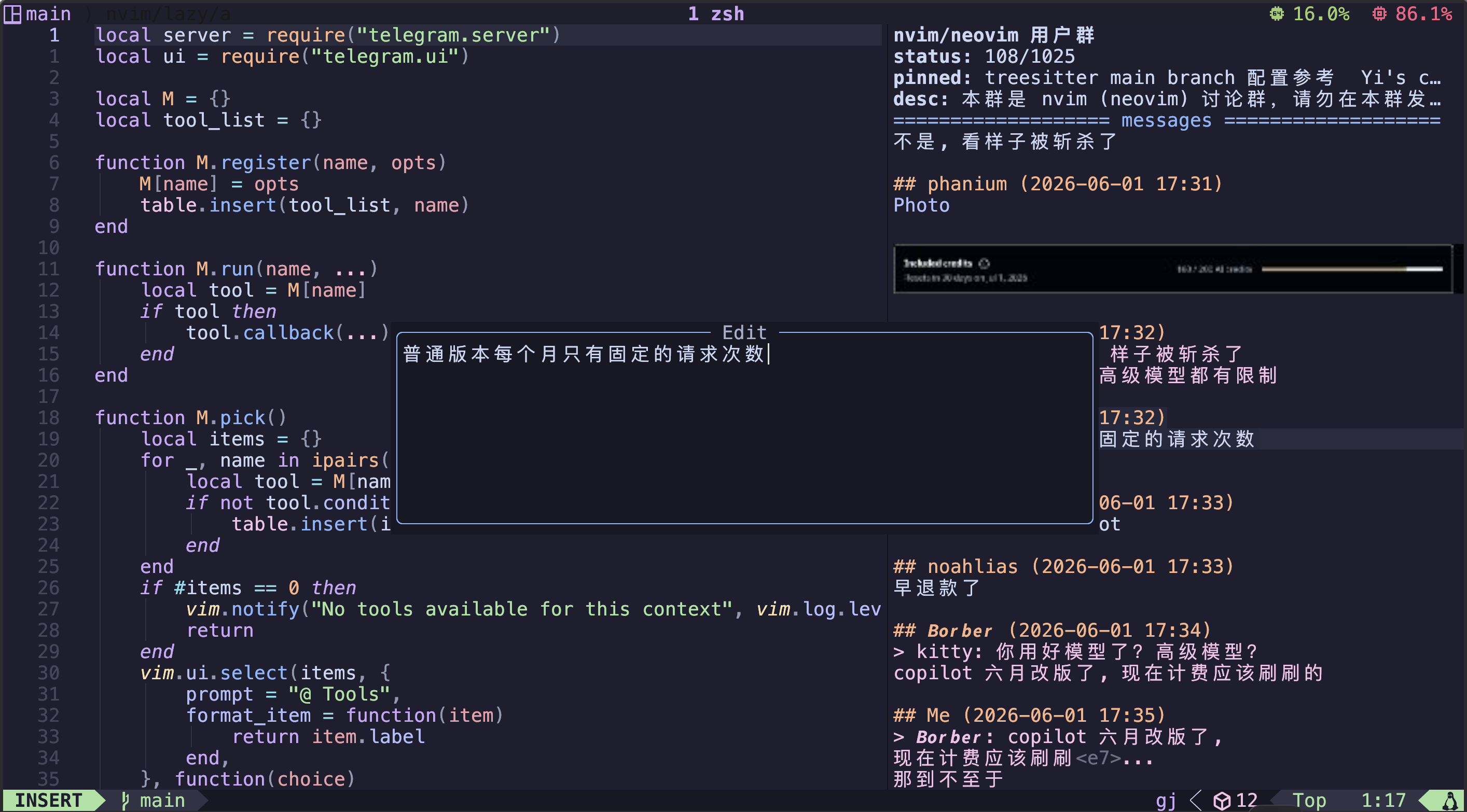1467x812 pixels.
Task: Click the 'function M.register(name, opts)' line
Action: pyautogui.click(x=270, y=163)
